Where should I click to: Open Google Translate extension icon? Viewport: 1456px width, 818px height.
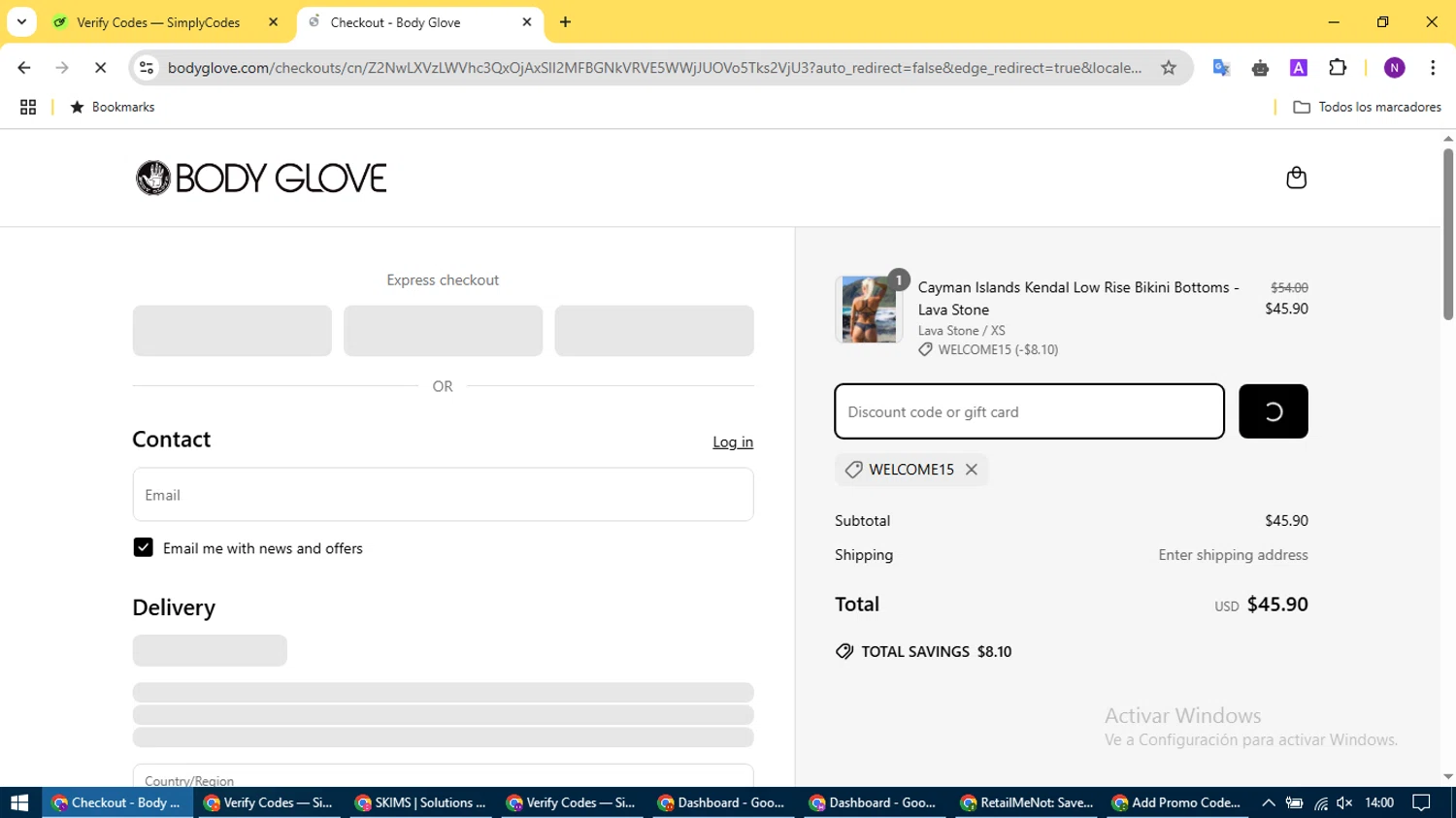[x=1221, y=68]
